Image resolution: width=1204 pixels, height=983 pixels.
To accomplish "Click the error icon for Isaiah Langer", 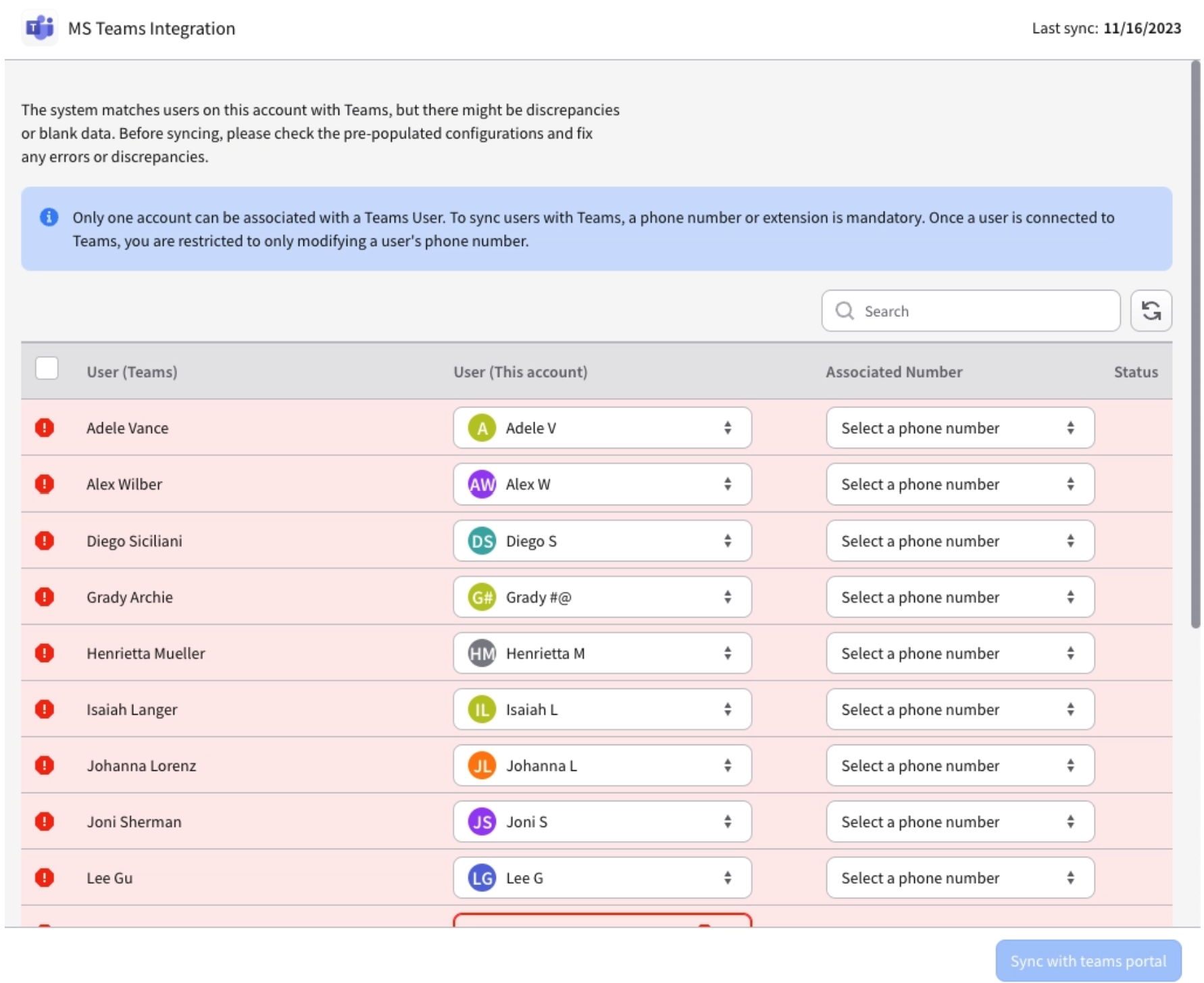I will 45,709.
